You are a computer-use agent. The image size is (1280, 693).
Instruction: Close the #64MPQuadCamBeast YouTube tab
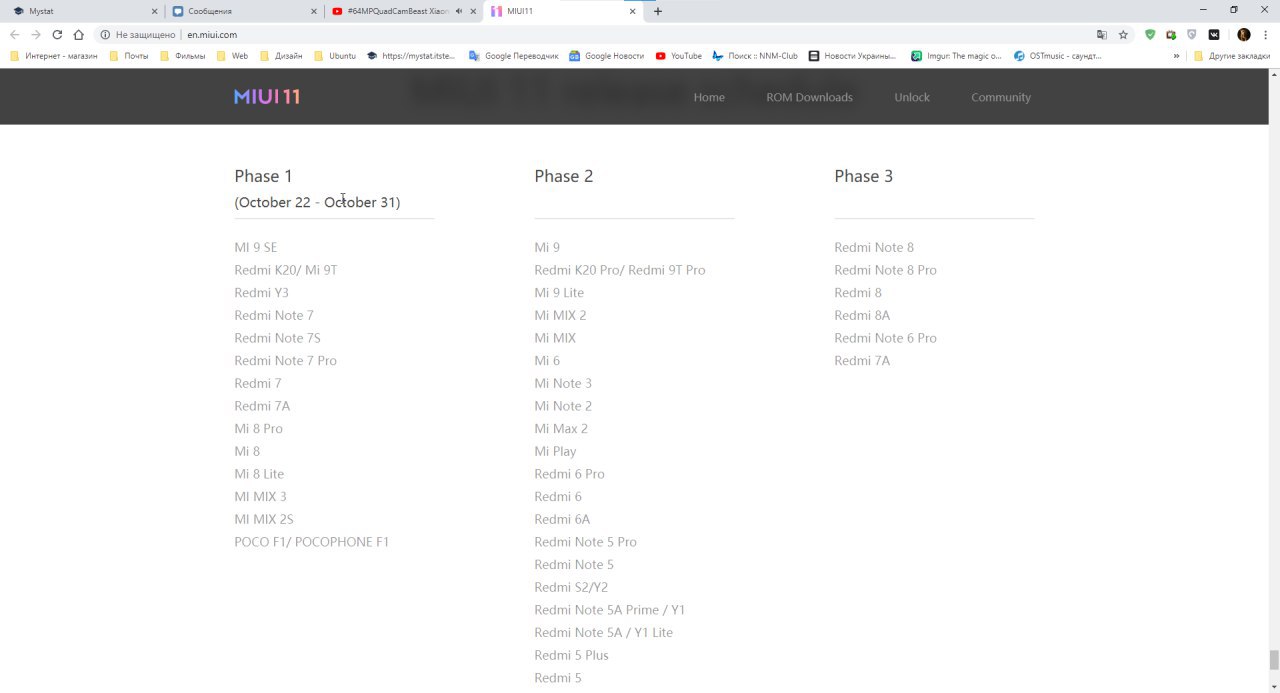tap(473, 11)
